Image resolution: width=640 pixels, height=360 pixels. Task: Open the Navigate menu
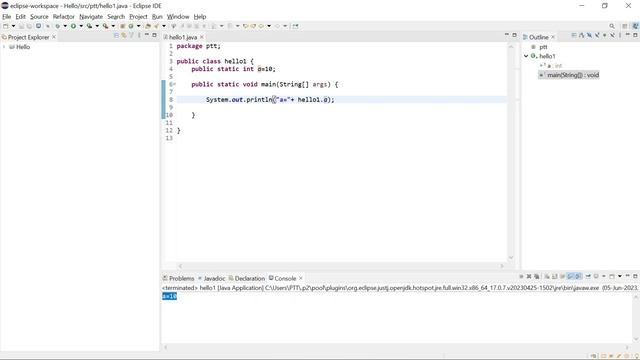coord(91,17)
